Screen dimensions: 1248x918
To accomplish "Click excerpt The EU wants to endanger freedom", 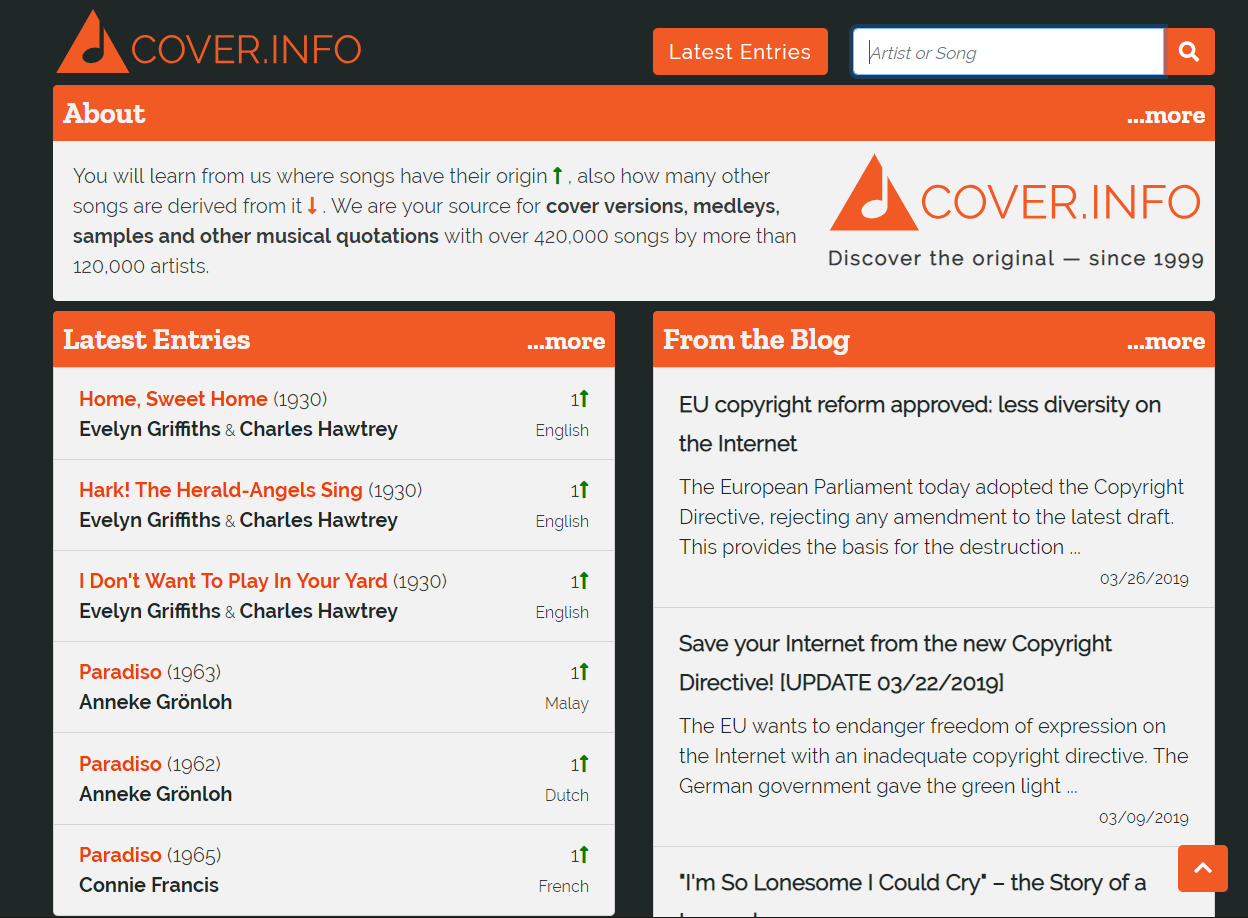I will tap(934, 756).
